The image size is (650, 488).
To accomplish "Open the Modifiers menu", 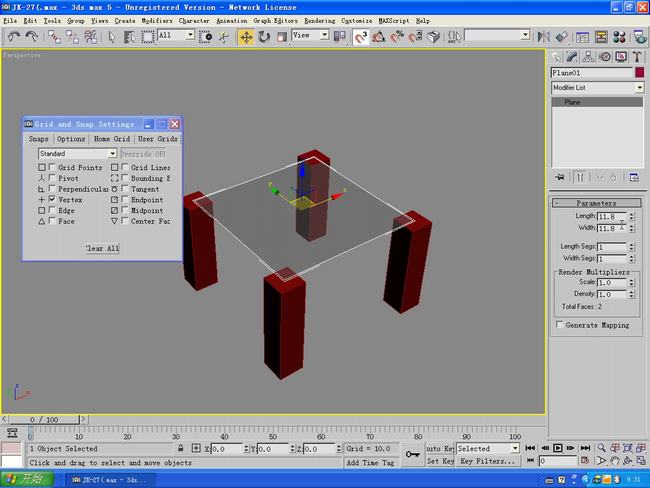I will coord(157,21).
